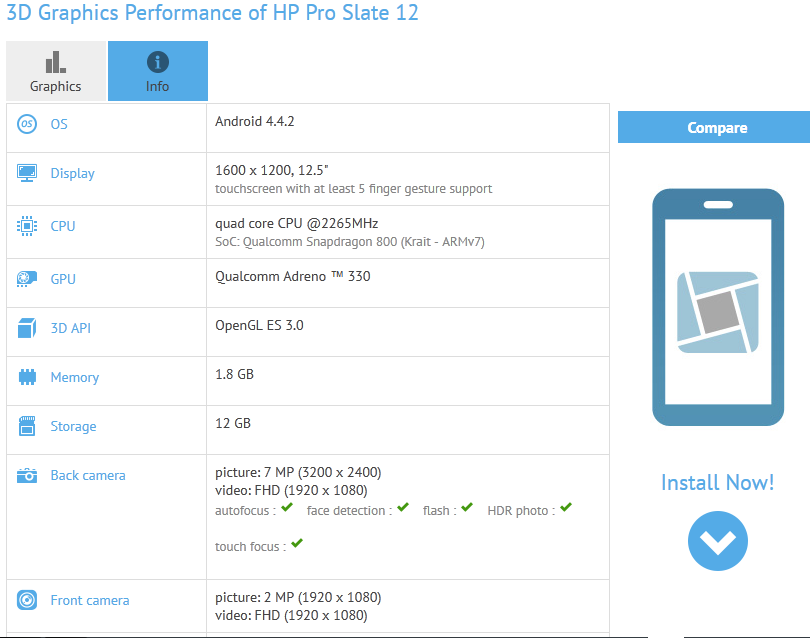
Task: Click the Display monitor icon
Action: (27, 173)
